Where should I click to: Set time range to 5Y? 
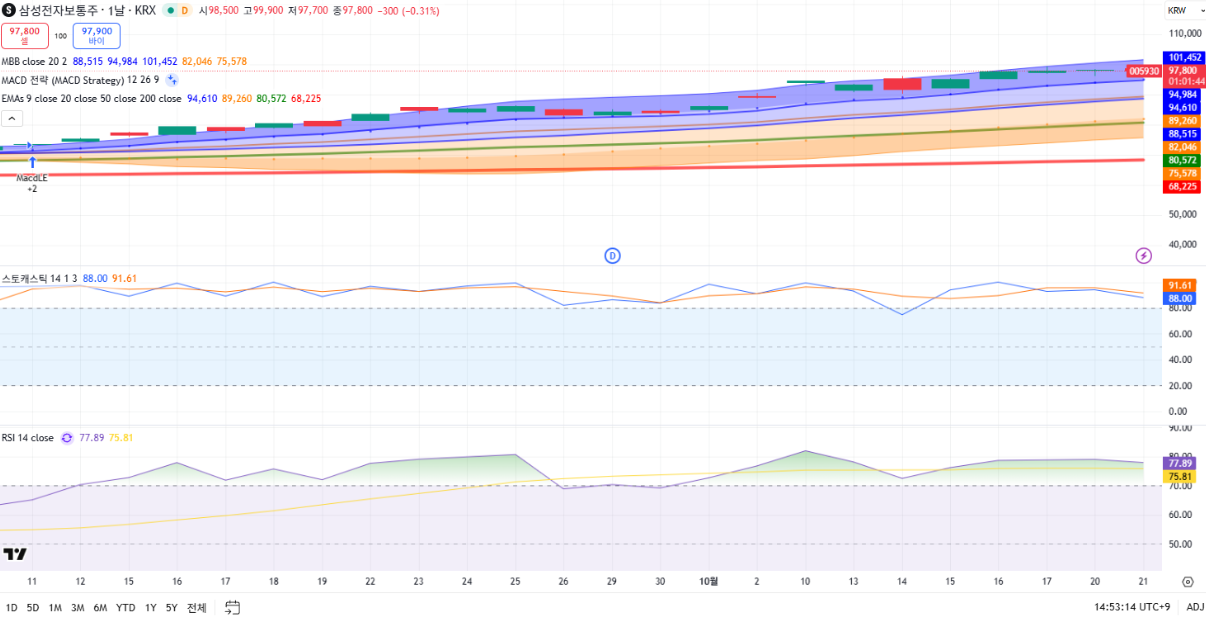point(171,607)
